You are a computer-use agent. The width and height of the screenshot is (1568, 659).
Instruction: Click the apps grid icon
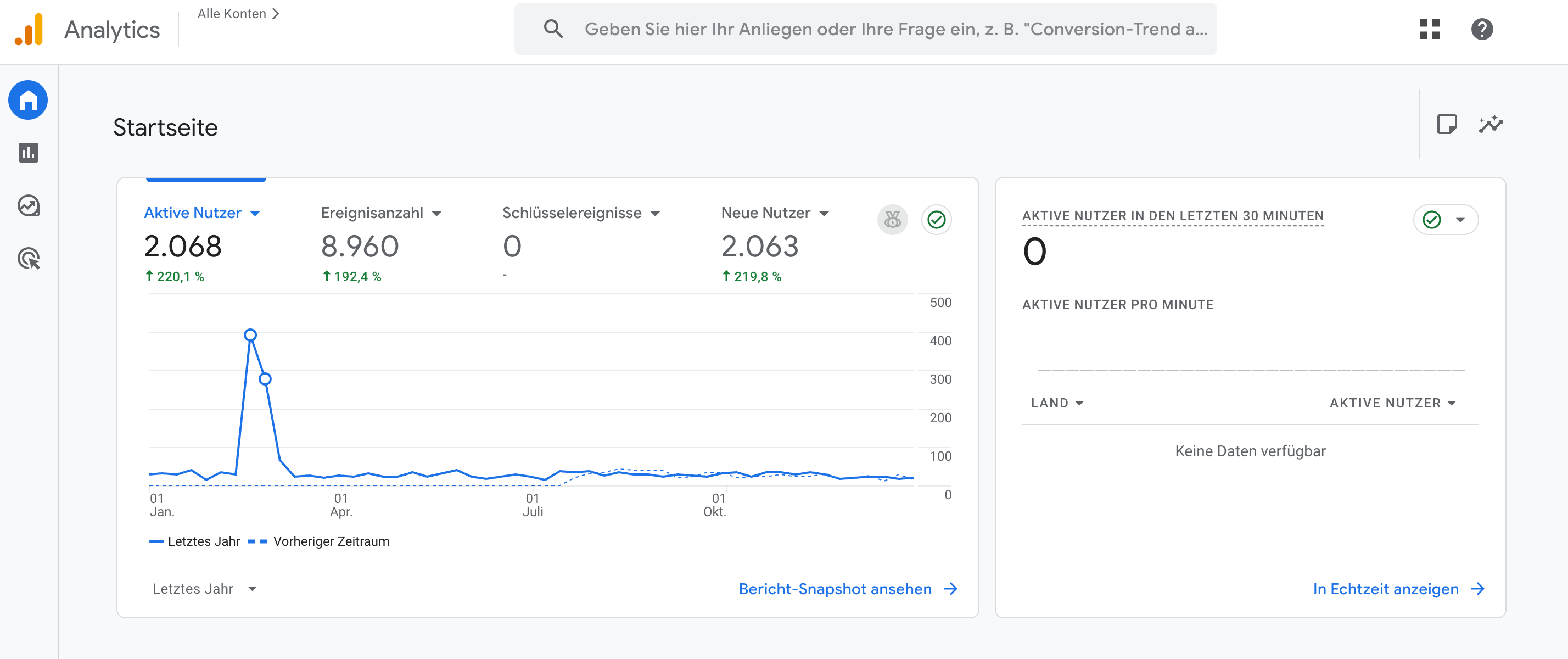(x=1429, y=29)
